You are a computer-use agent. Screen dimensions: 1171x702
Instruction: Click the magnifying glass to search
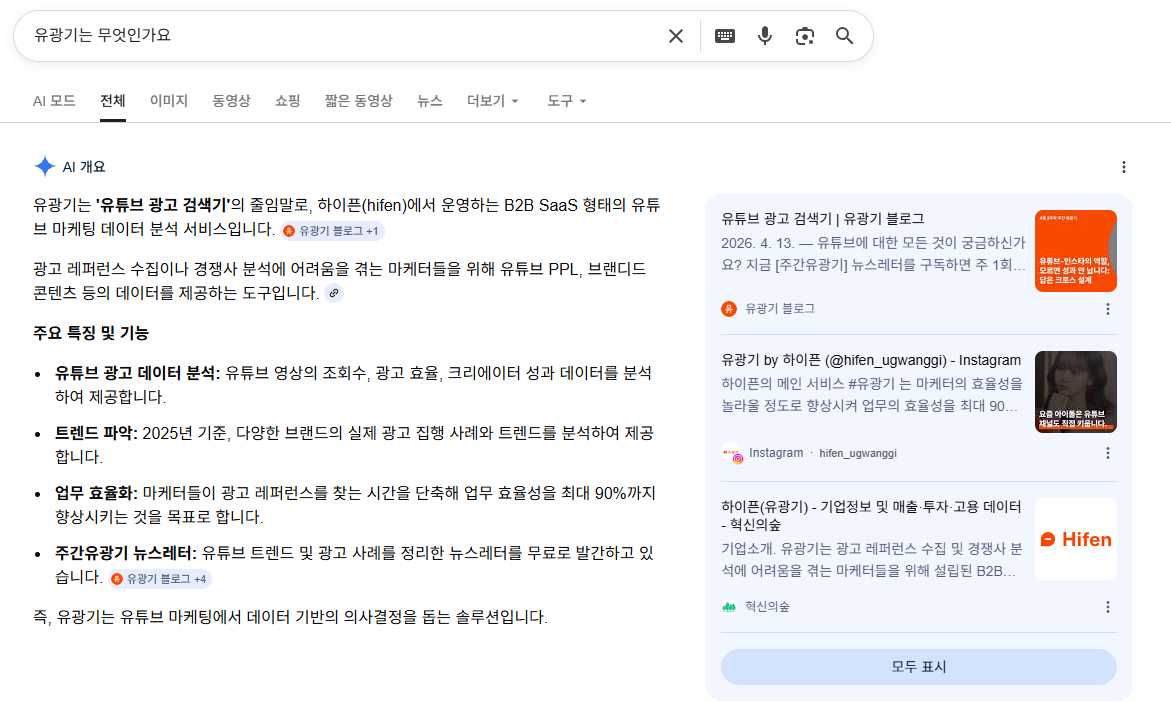(x=844, y=35)
